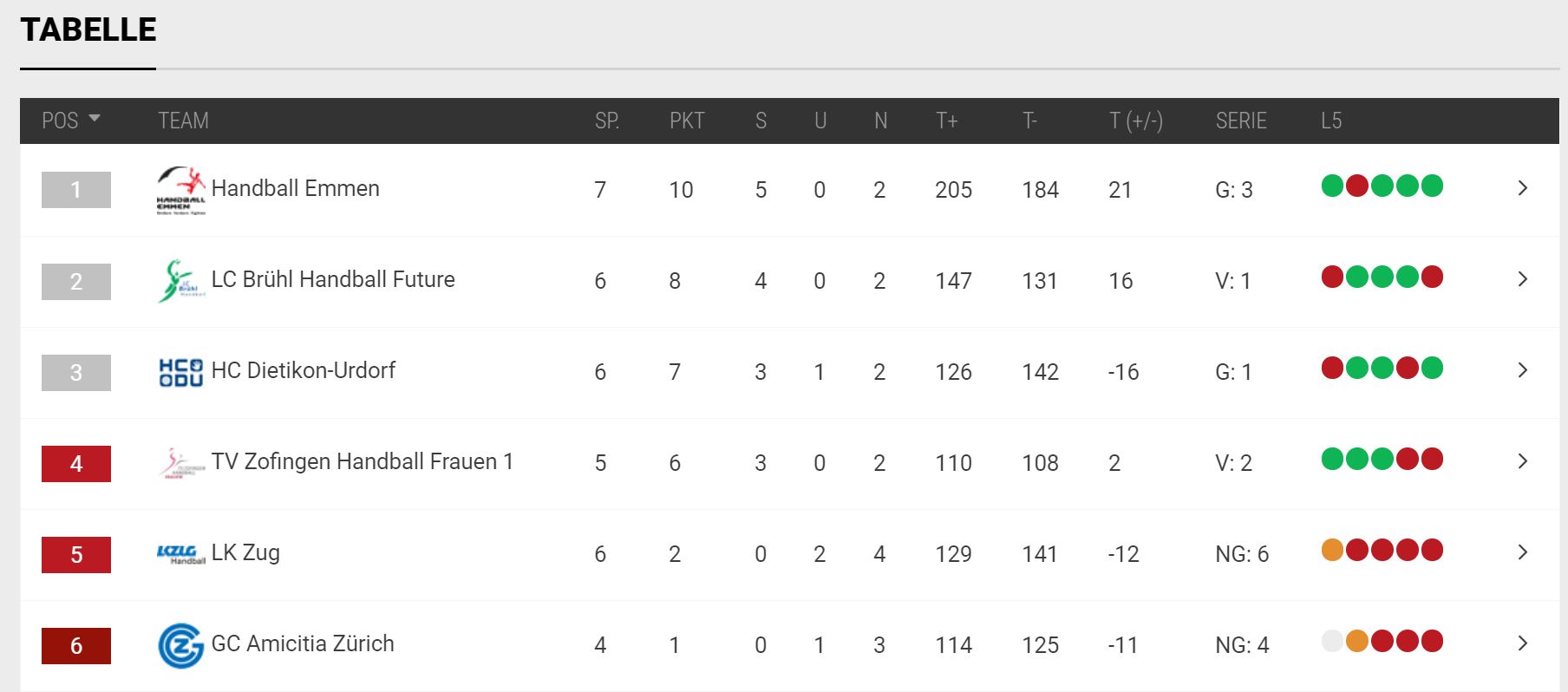
Task: Open LK Zug row details chevron
Action: 1522,552
